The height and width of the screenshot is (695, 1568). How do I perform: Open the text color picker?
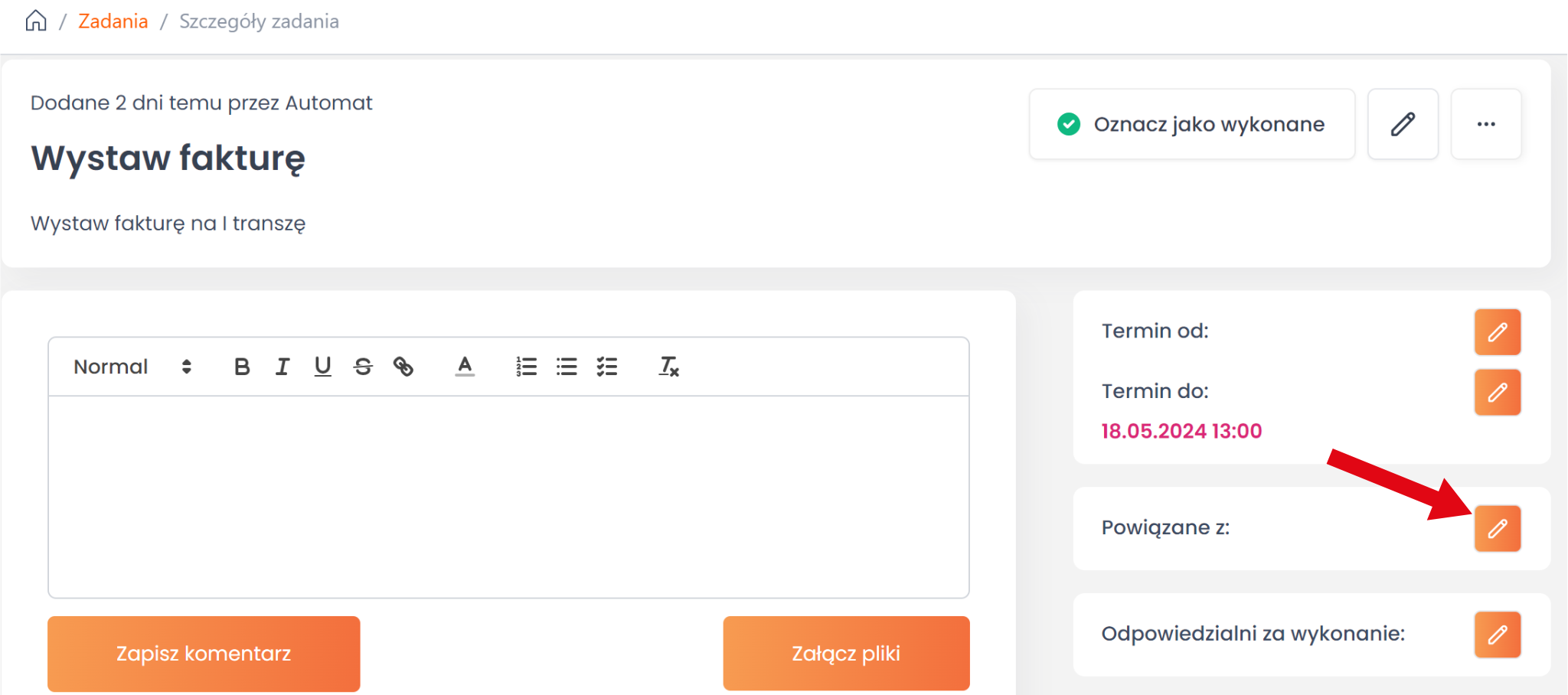[465, 367]
